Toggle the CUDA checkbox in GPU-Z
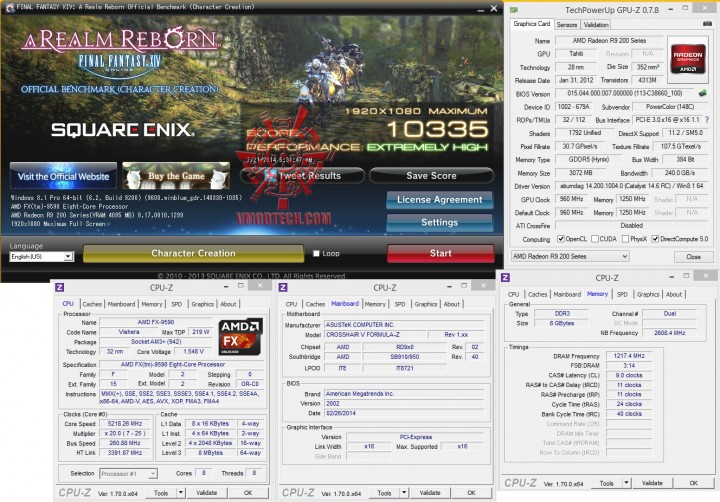 click(595, 239)
